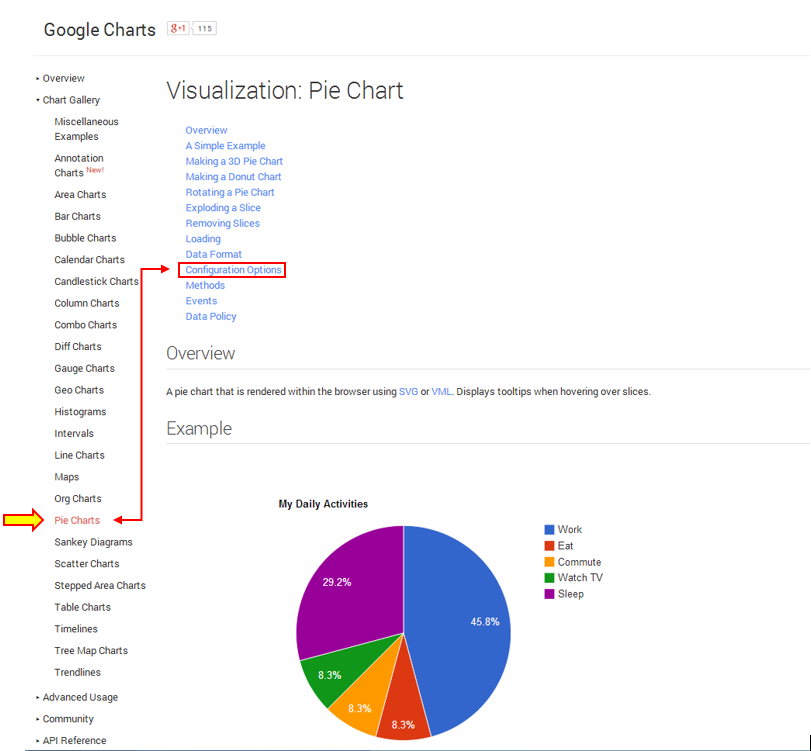Click the My Daily Activities chart title
This screenshot has width=811, height=751.
tap(323, 504)
